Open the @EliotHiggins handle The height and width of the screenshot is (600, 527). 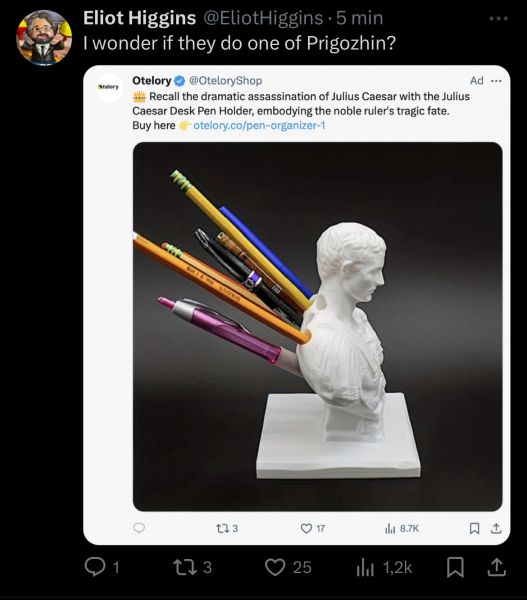pyautogui.click(x=263, y=18)
